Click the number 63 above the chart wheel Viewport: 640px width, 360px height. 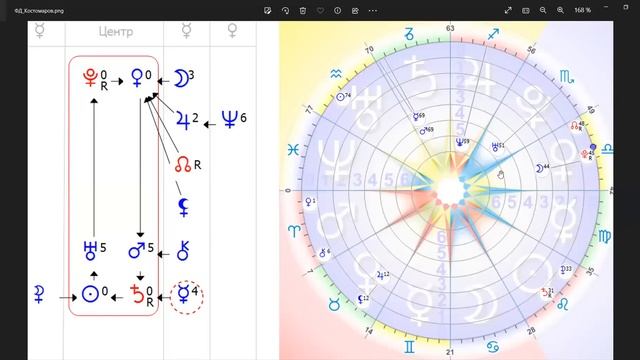[450, 28]
